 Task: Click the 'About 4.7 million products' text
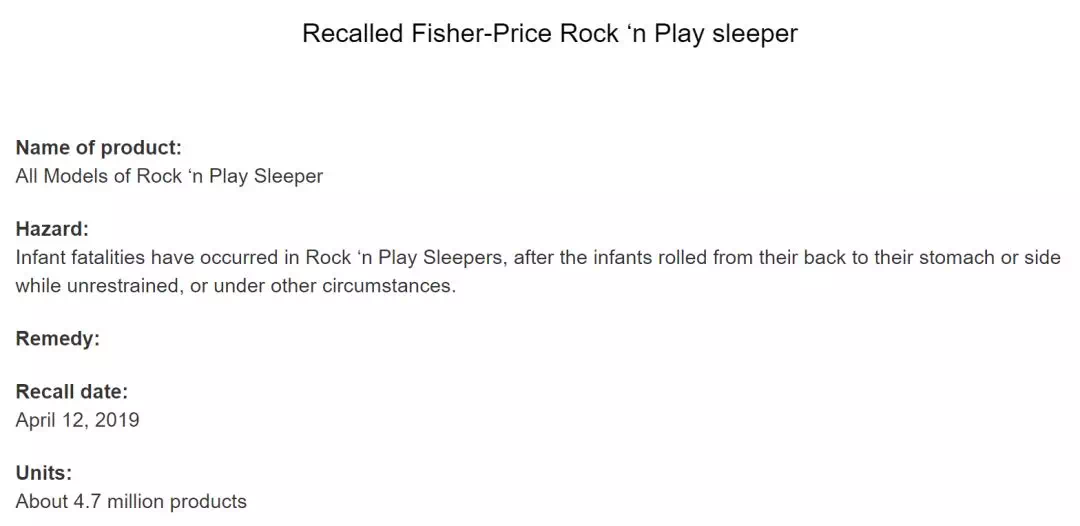pyautogui.click(x=131, y=501)
